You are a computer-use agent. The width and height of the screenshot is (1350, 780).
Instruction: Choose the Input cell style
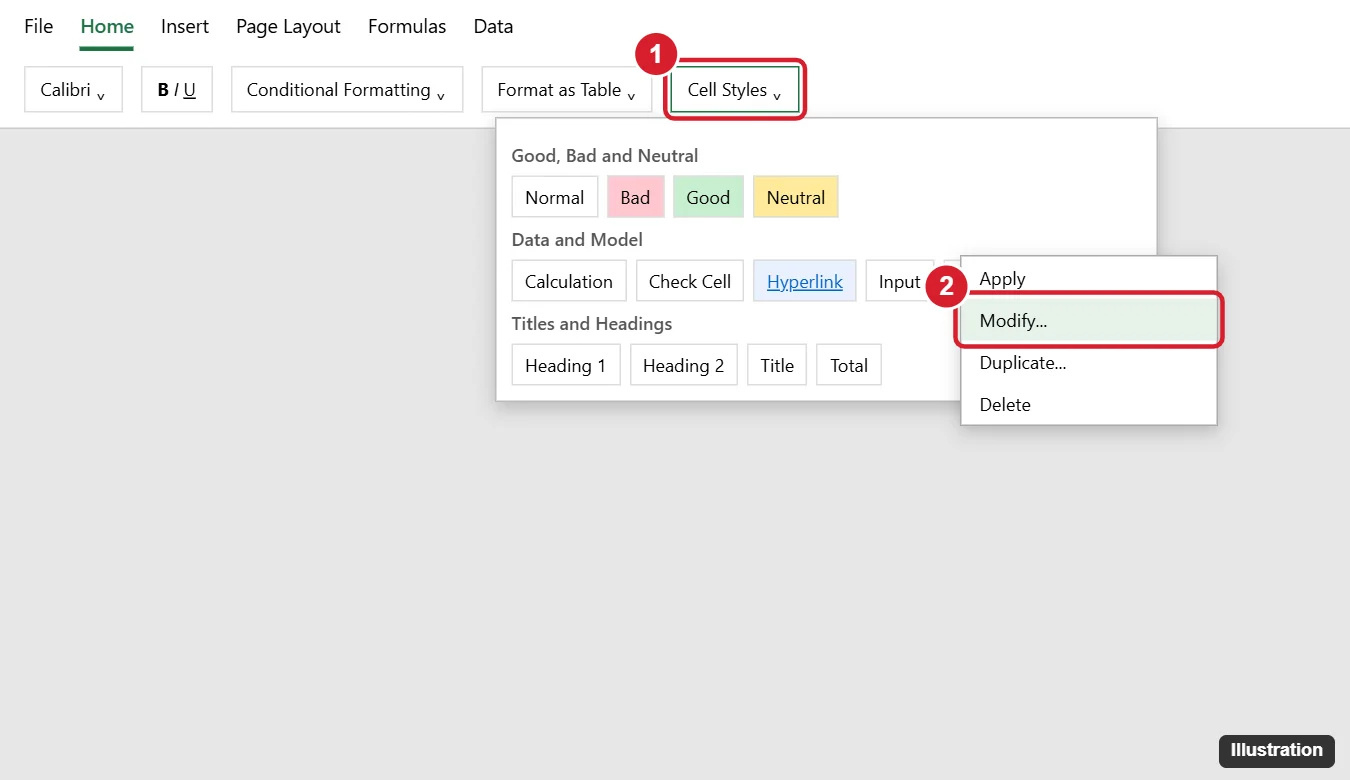click(x=899, y=281)
